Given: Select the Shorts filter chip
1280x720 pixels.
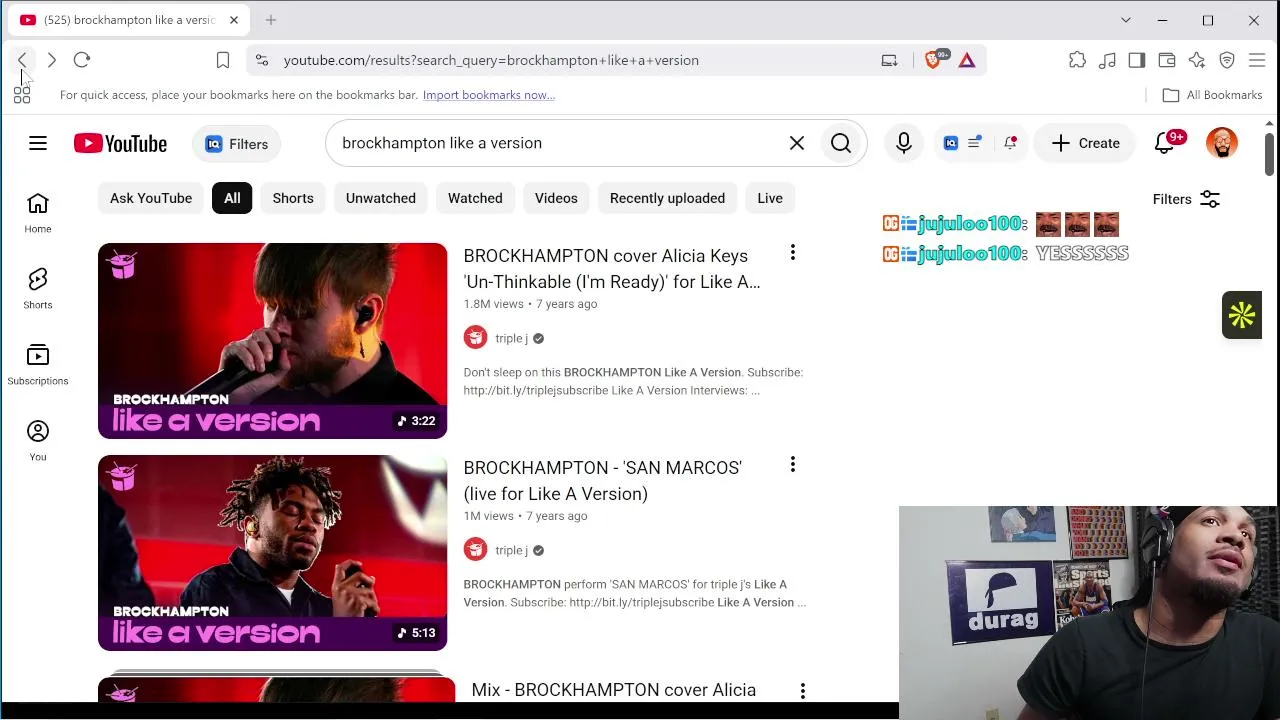Looking at the screenshot, I should [293, 198].
